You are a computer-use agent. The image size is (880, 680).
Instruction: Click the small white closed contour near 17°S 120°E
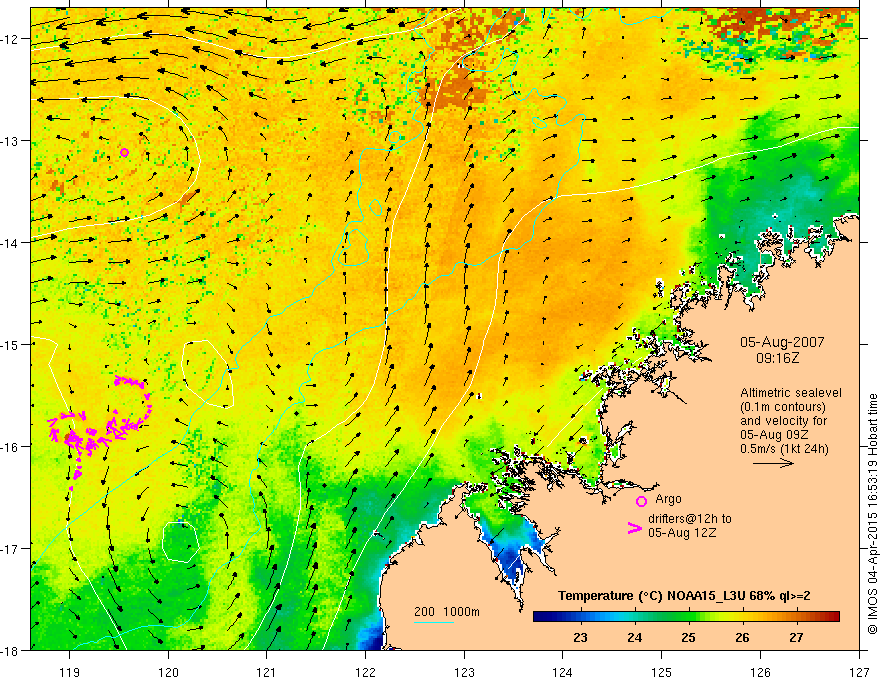point(181,541)
